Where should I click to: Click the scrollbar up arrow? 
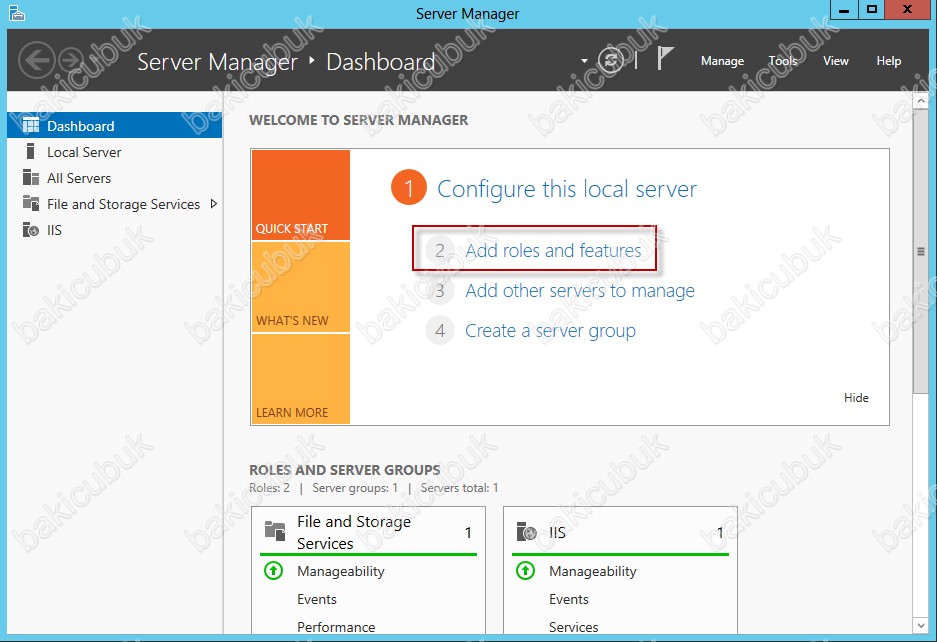(x=921, y=101)
